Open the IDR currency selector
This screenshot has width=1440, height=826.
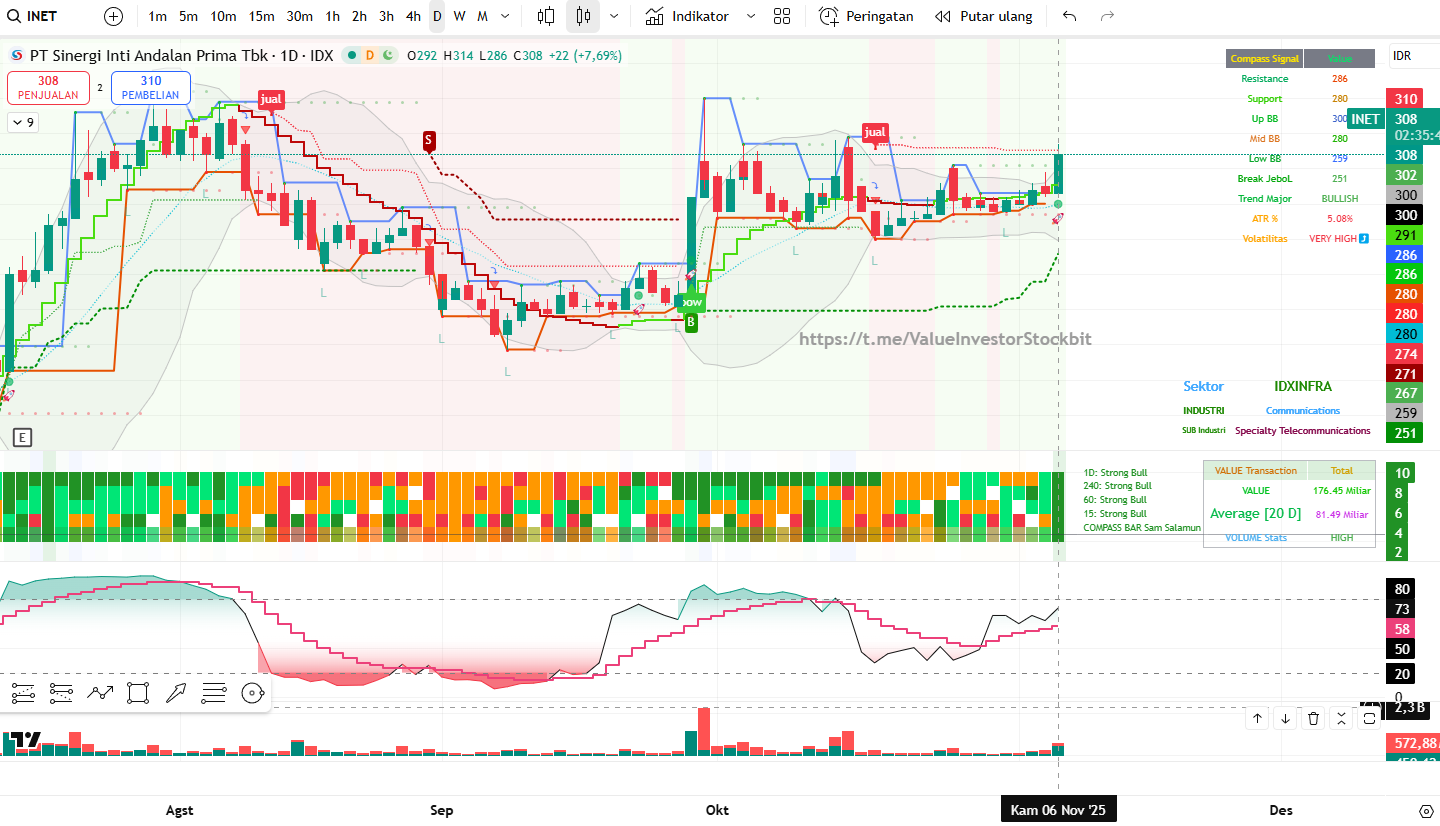click(x=1402, y=56)
